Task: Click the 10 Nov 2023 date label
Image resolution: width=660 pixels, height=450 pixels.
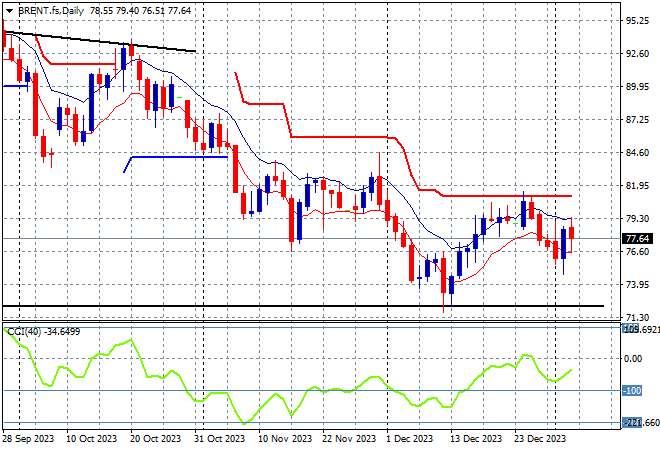Action: [285, 439]
